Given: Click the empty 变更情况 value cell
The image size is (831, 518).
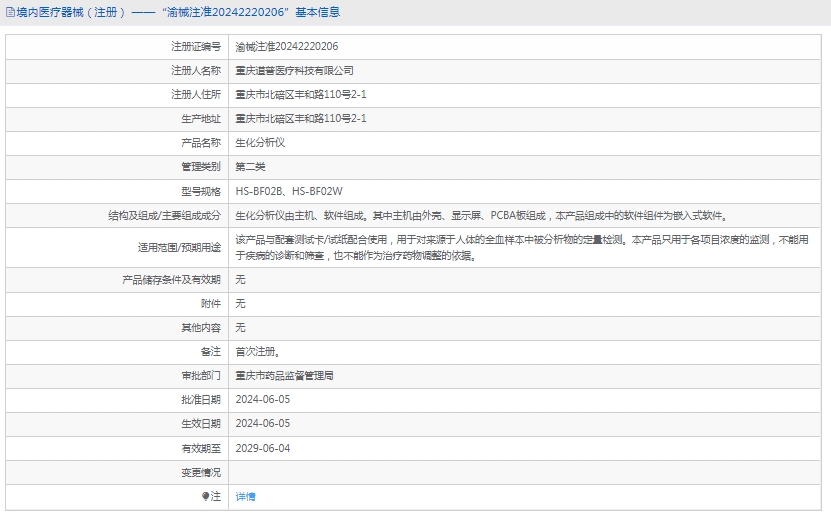Looking at the screenshot, I should click(525, 472).
